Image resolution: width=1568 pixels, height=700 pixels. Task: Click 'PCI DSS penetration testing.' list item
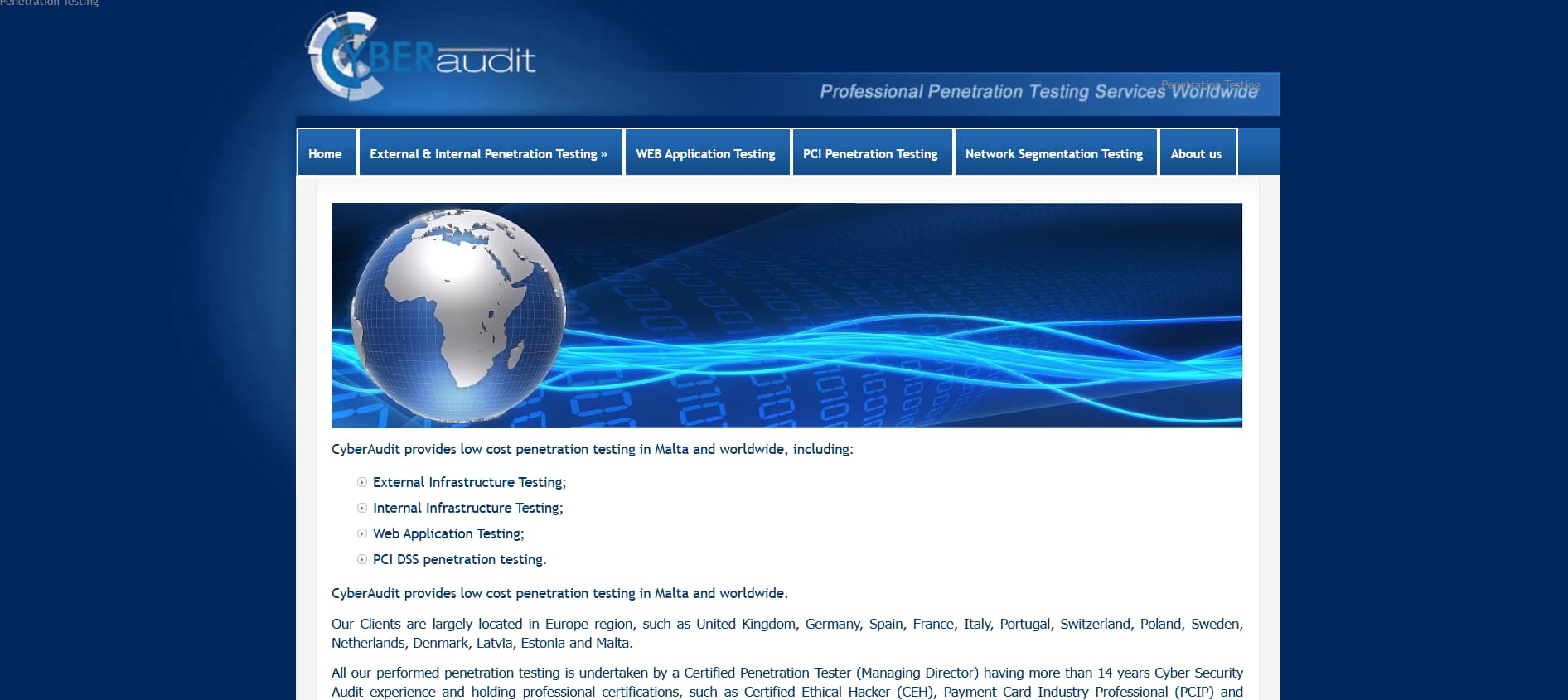coord(459,559)
